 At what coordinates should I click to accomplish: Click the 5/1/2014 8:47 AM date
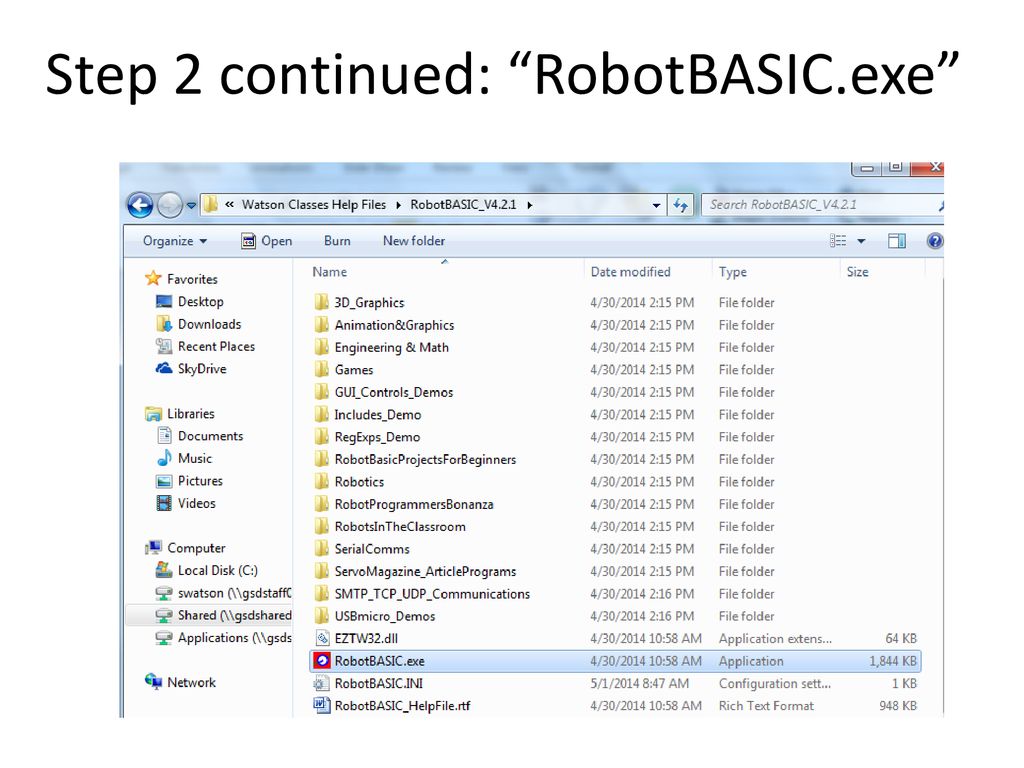click(x=639, y=683)
